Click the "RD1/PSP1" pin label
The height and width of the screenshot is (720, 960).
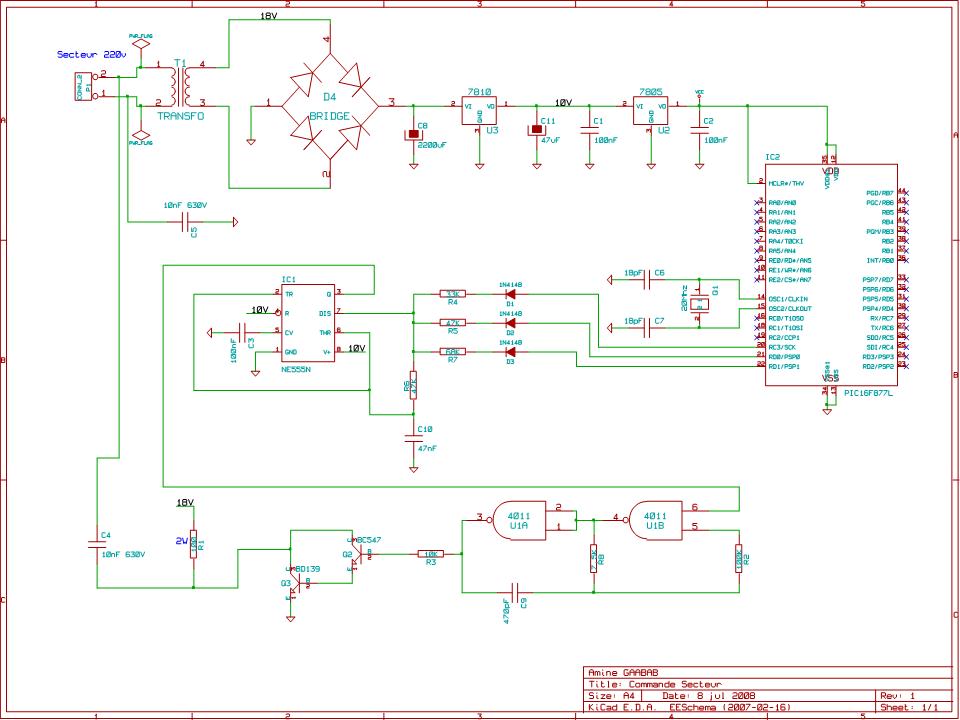784,366
